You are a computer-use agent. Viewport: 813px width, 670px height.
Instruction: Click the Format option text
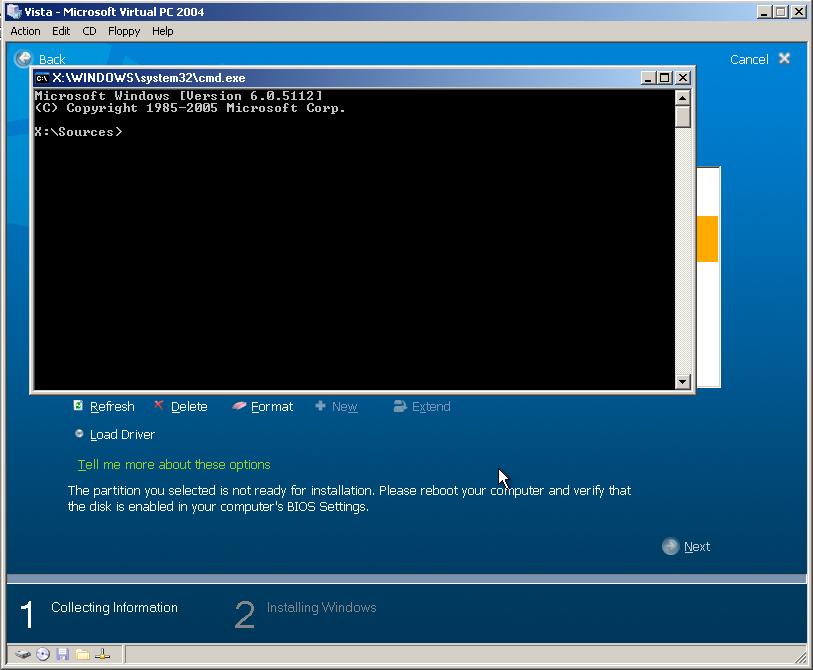pos(272,407)
